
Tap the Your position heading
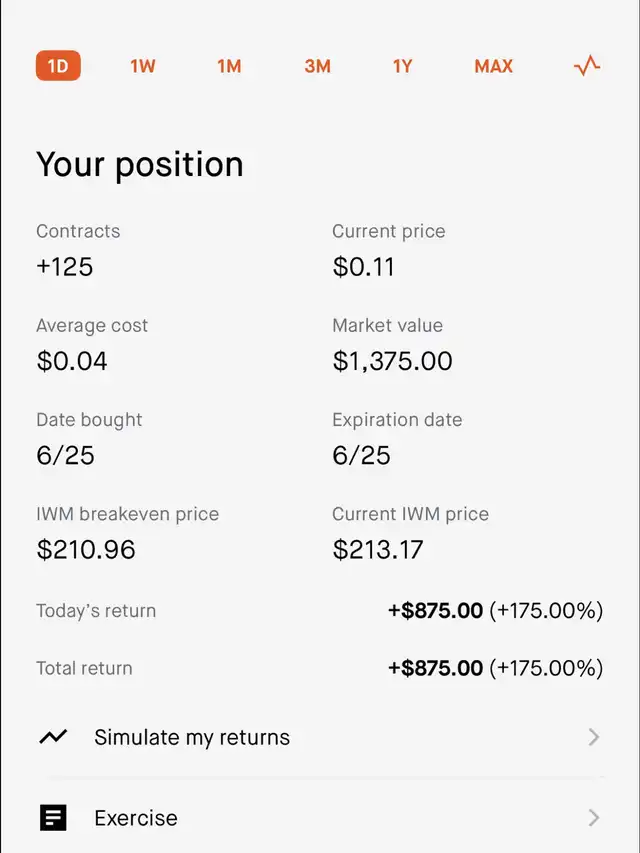tap(140, 164)
